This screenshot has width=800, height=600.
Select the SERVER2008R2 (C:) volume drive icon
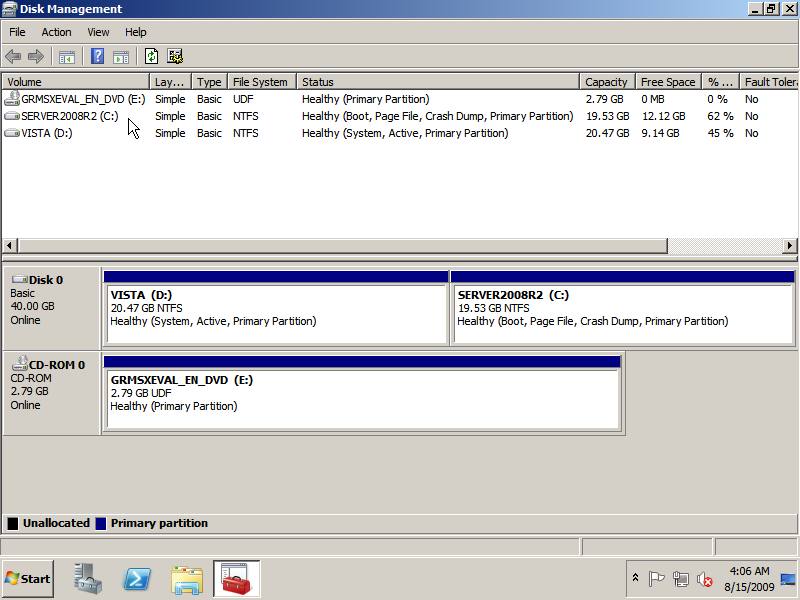tap(12, 116)
